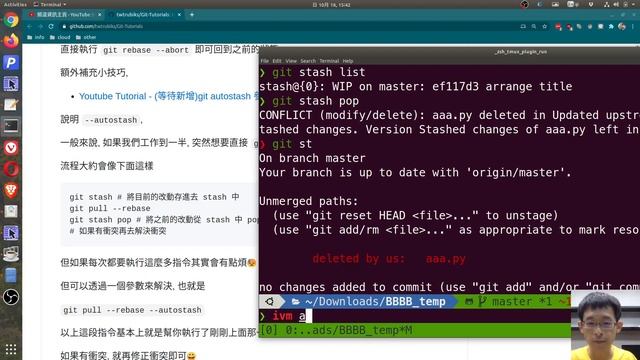Close the YouTube tab
This screenshot has height=360, width=640.
tap(99, 14)
